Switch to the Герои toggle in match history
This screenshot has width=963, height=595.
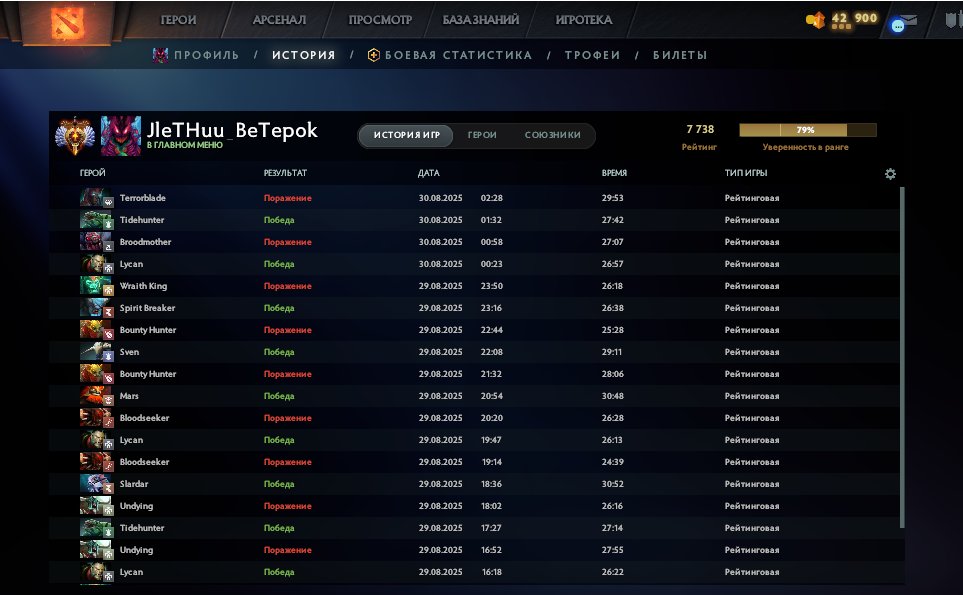(482, 135)
